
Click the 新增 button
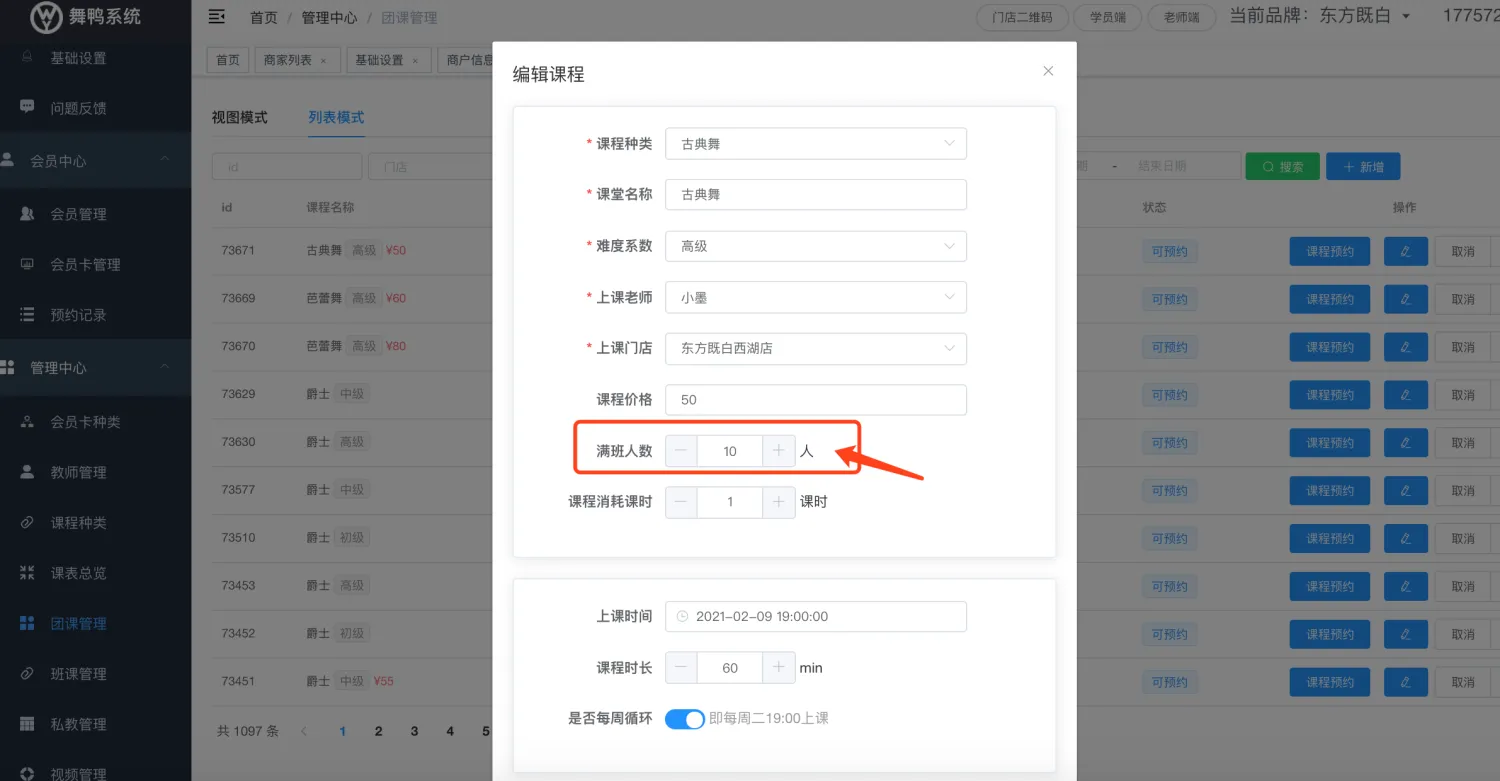[1363, 167]
